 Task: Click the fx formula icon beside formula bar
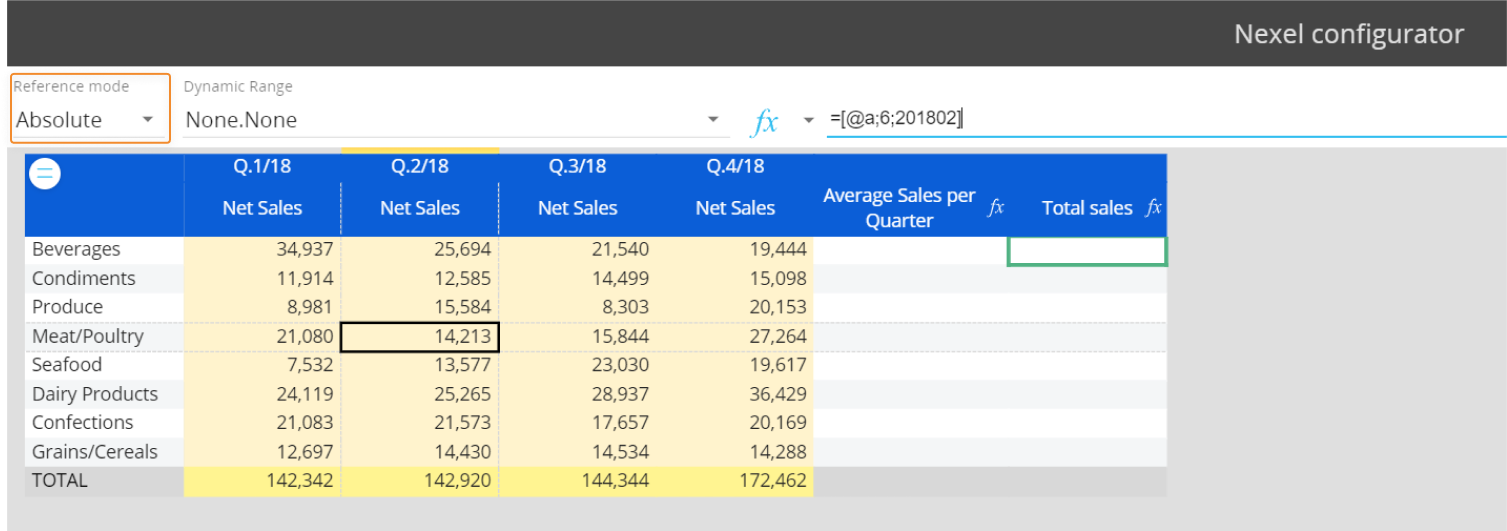point(765,122)
